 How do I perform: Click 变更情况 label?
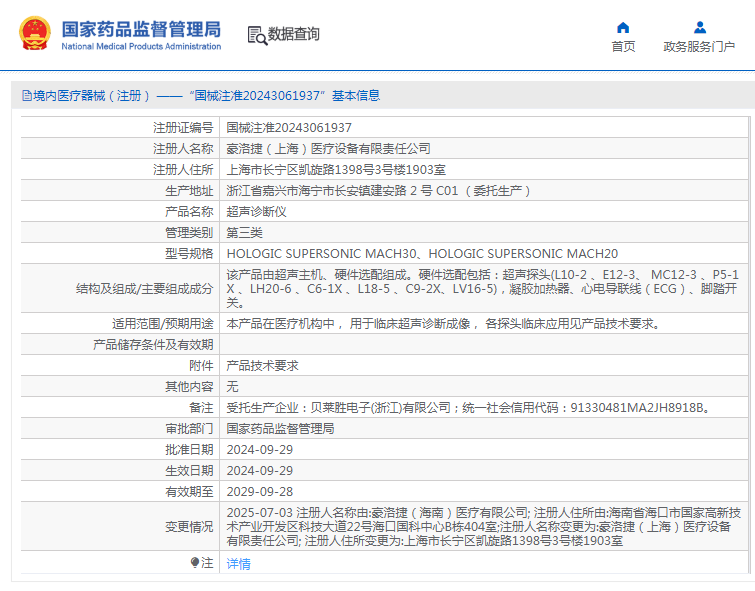[x=189, y=527]
